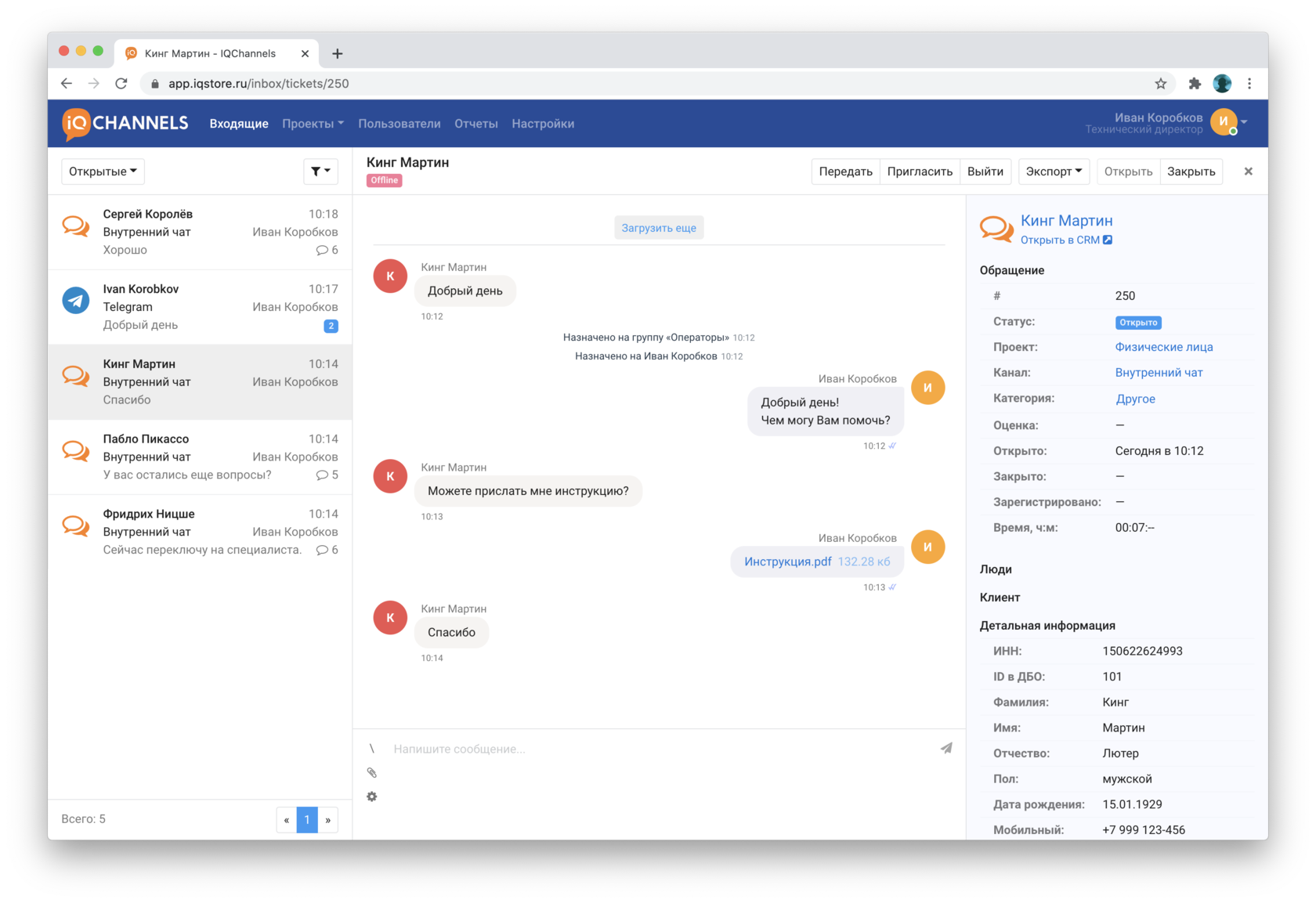Click Иван Коробков avatar on the PDF message
The height and width of the screenshot is (903, 1316).
928,547
